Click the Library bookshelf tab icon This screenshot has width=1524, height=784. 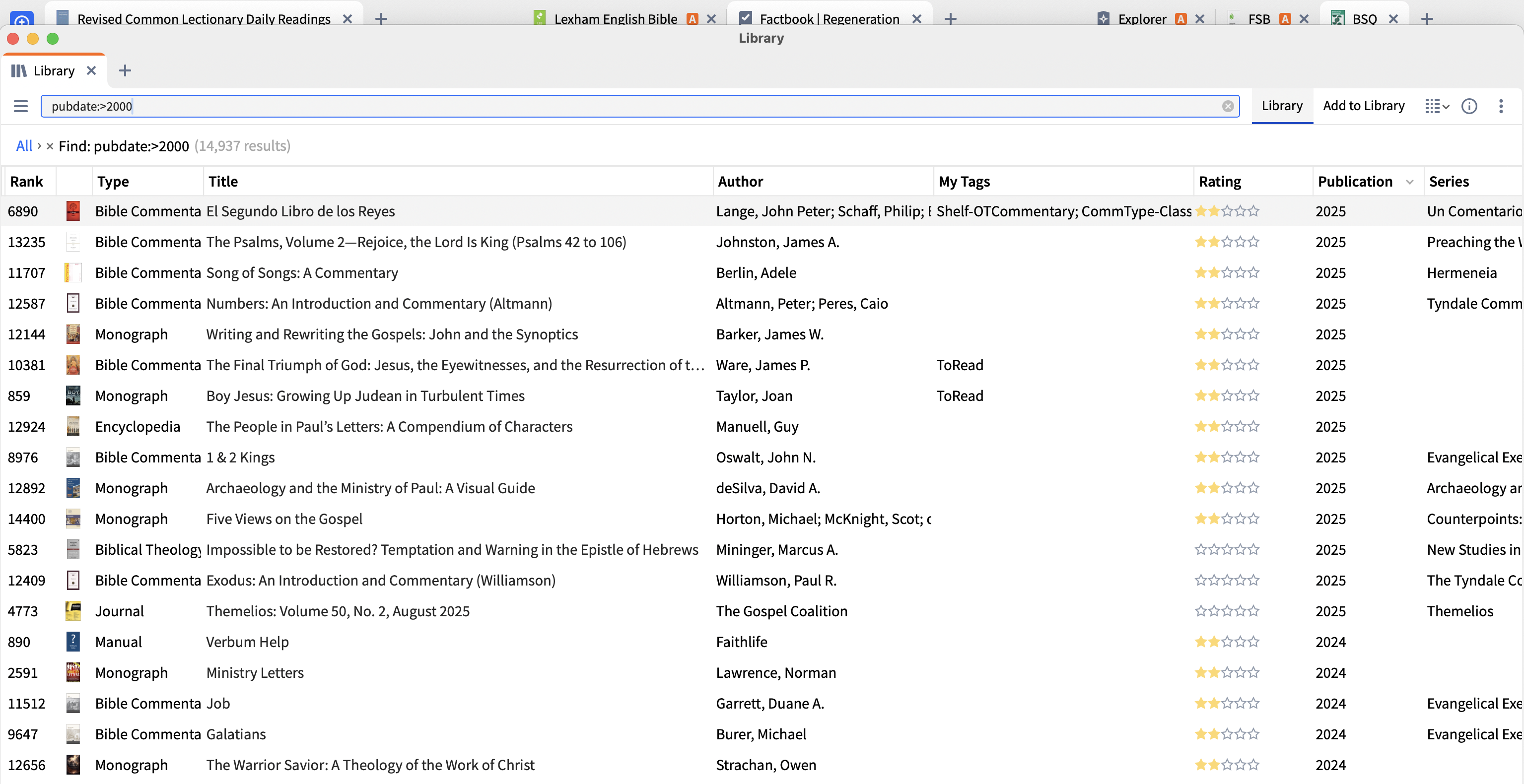19,71
